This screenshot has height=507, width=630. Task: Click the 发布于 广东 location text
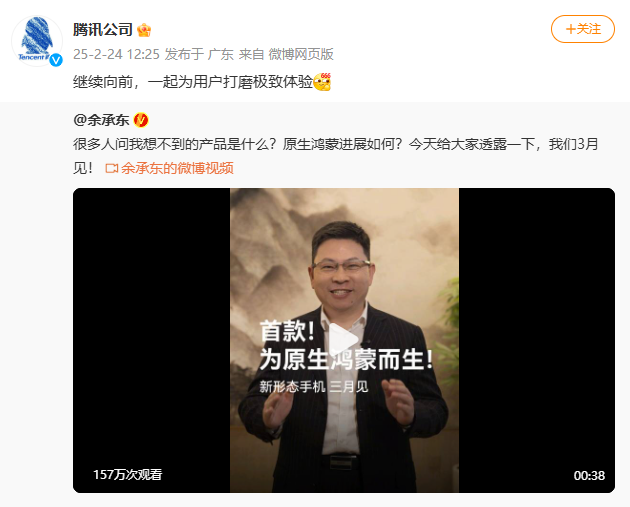point(199,54)
